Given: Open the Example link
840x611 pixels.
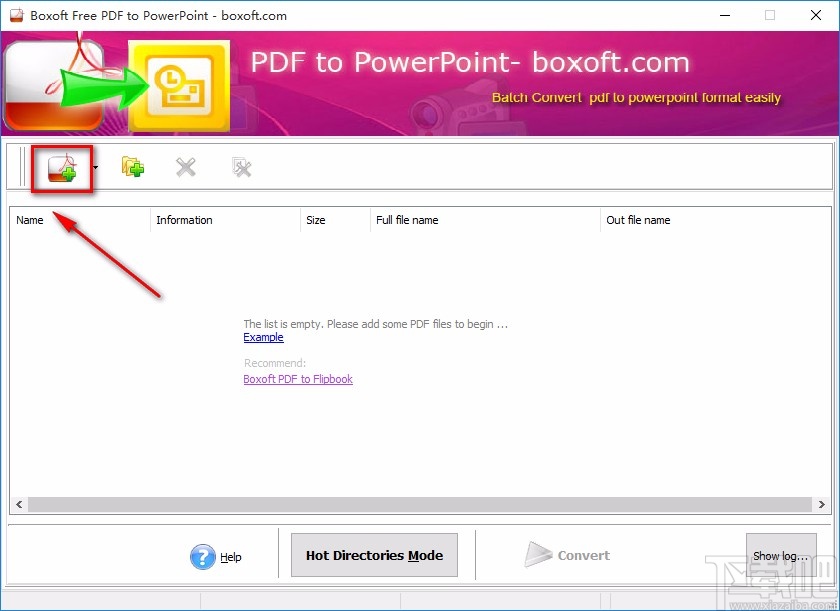Looking at the screenshot, I should (264, 337).
